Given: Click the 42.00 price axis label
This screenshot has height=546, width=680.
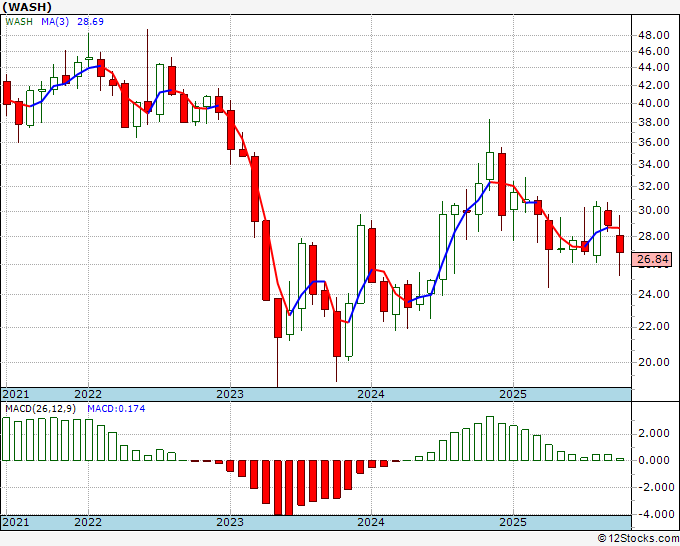Looking at the screenshot, I should [654, 85].
